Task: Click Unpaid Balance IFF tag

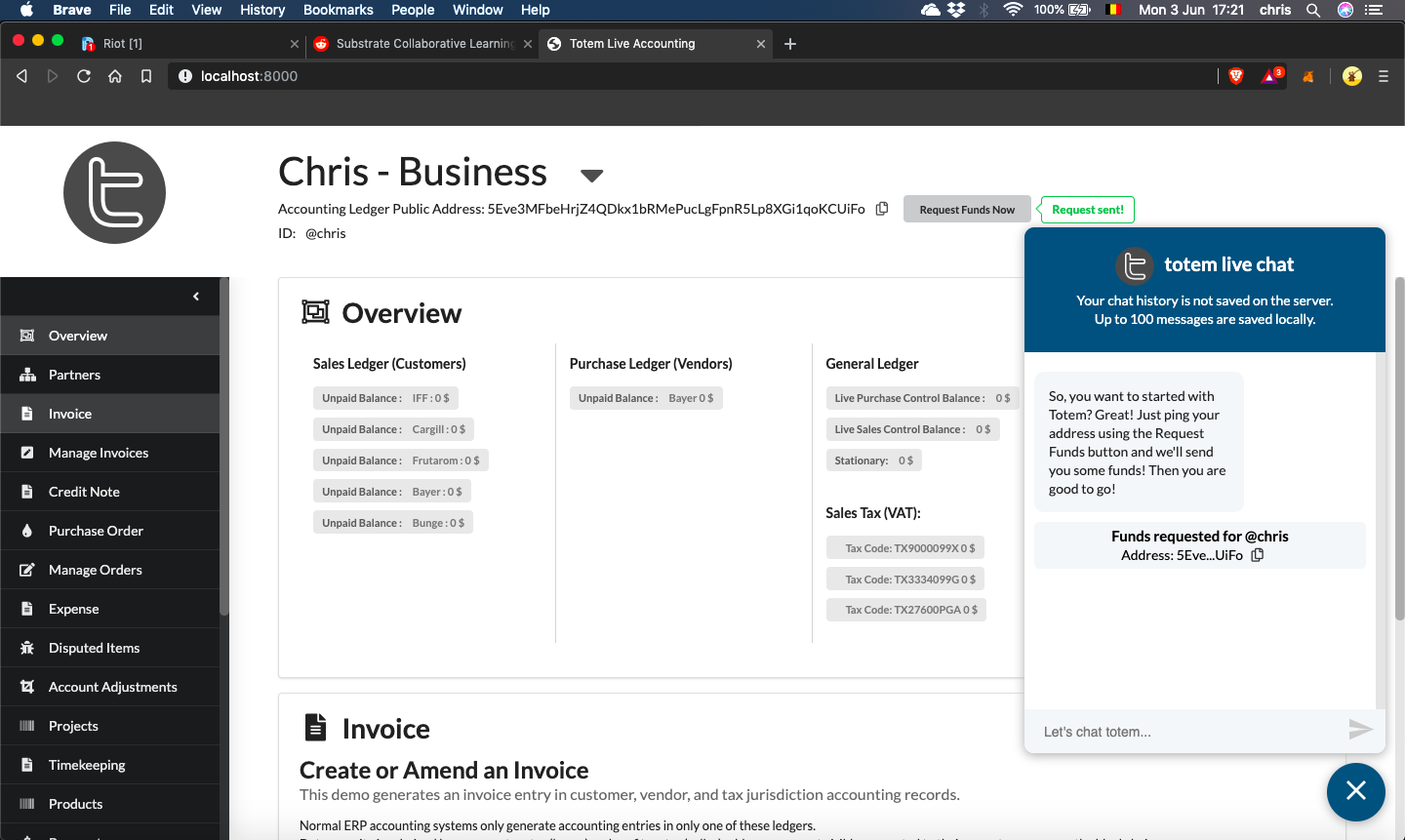Action: [386, 398]
